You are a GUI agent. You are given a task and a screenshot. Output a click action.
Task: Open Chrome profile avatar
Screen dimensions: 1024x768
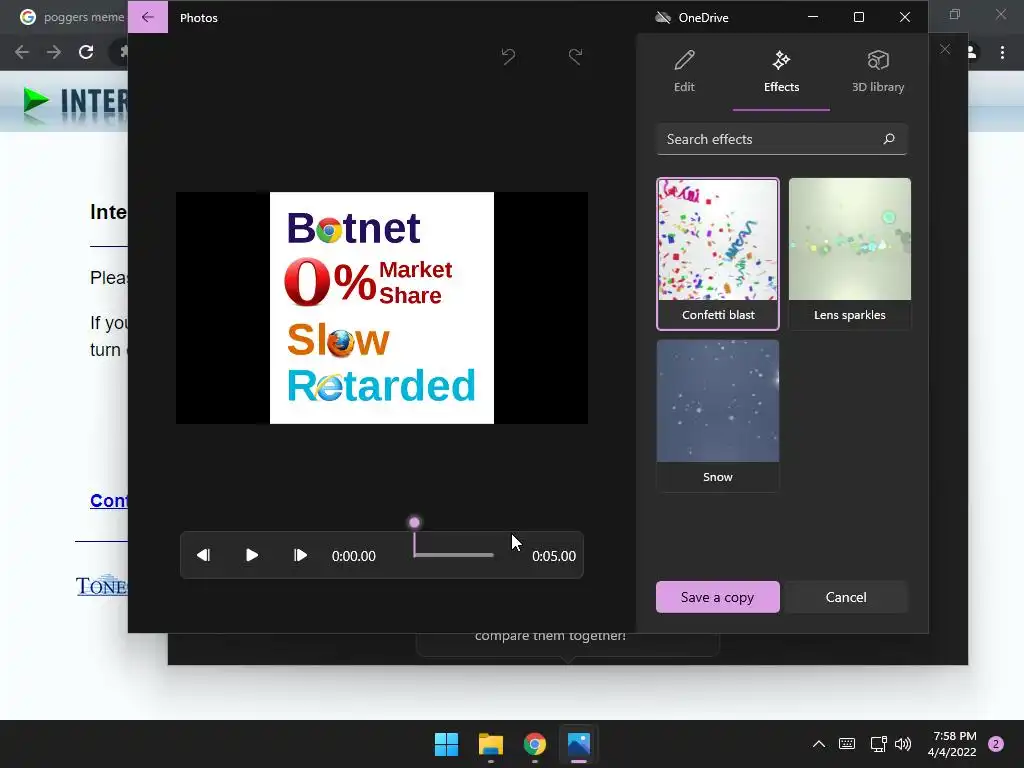(972, 52)
